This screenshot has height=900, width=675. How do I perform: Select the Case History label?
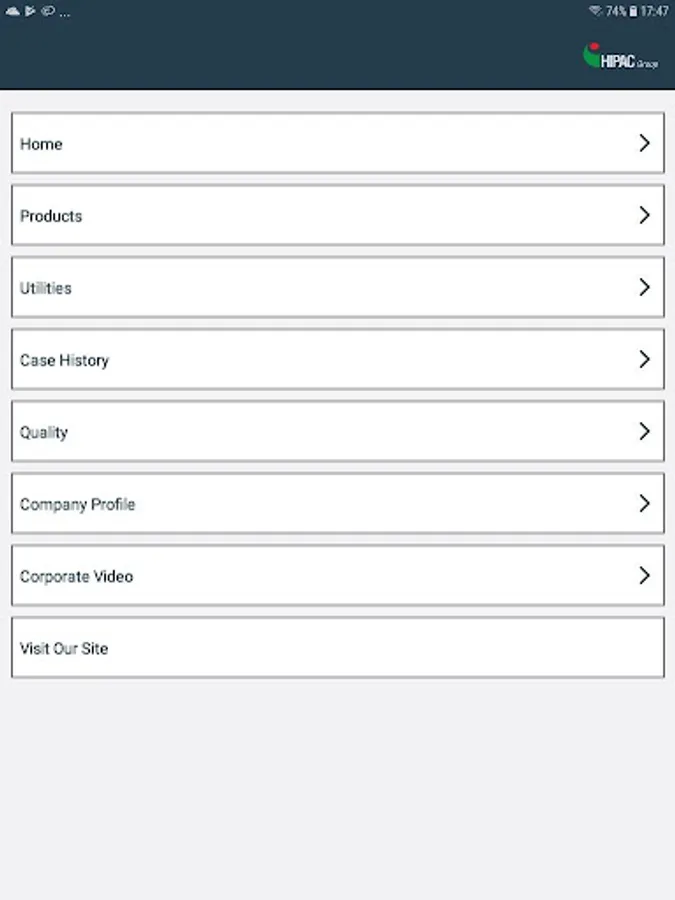pyautogui.click(x=64, y=360)
